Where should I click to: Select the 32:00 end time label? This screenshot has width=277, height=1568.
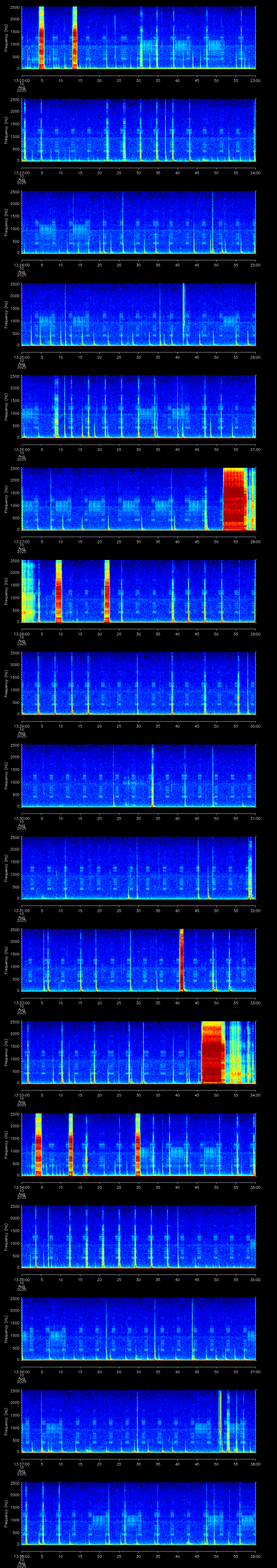(255, 910)
